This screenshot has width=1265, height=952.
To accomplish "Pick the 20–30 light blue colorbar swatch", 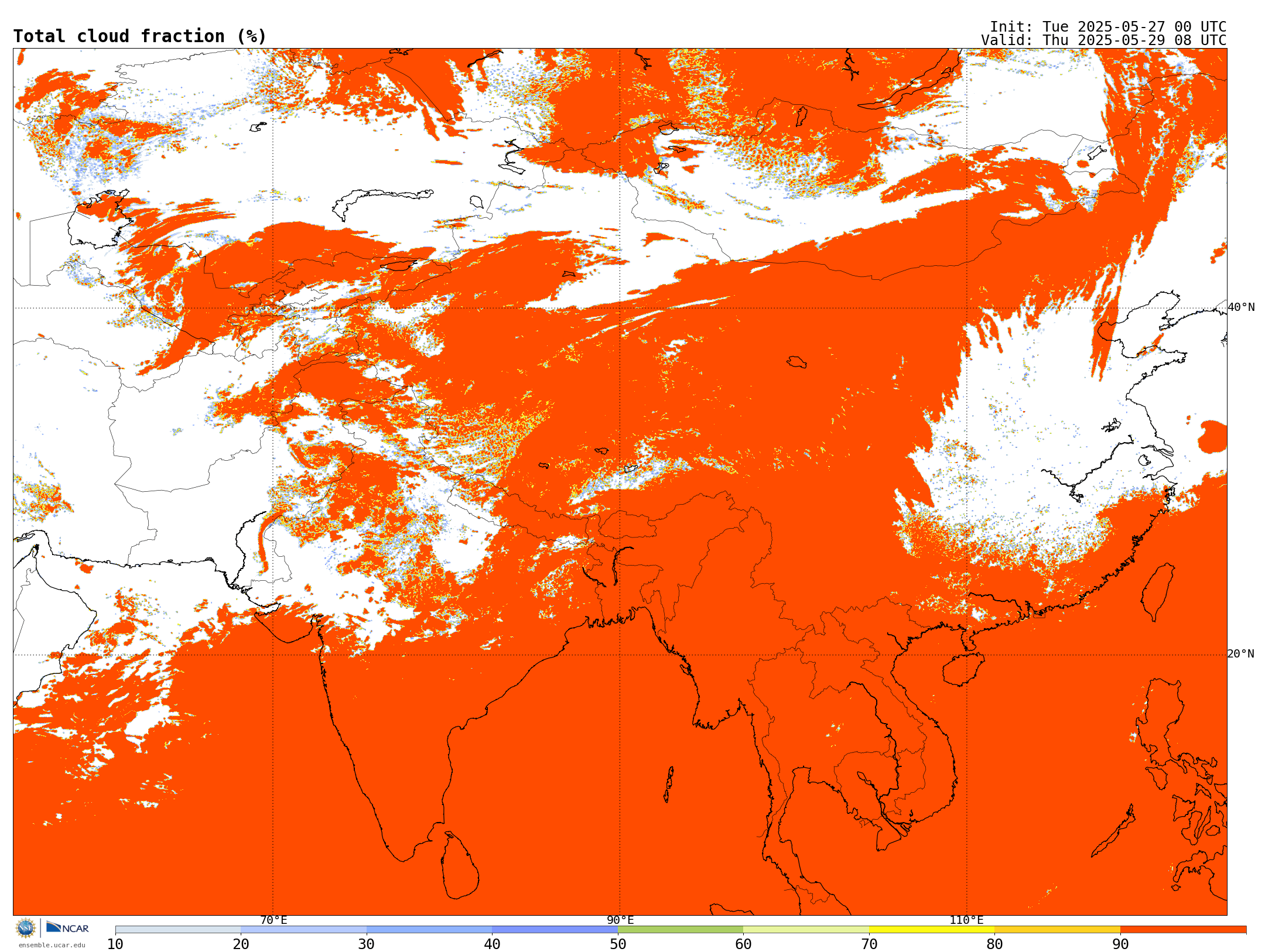I will click(303, 930).
